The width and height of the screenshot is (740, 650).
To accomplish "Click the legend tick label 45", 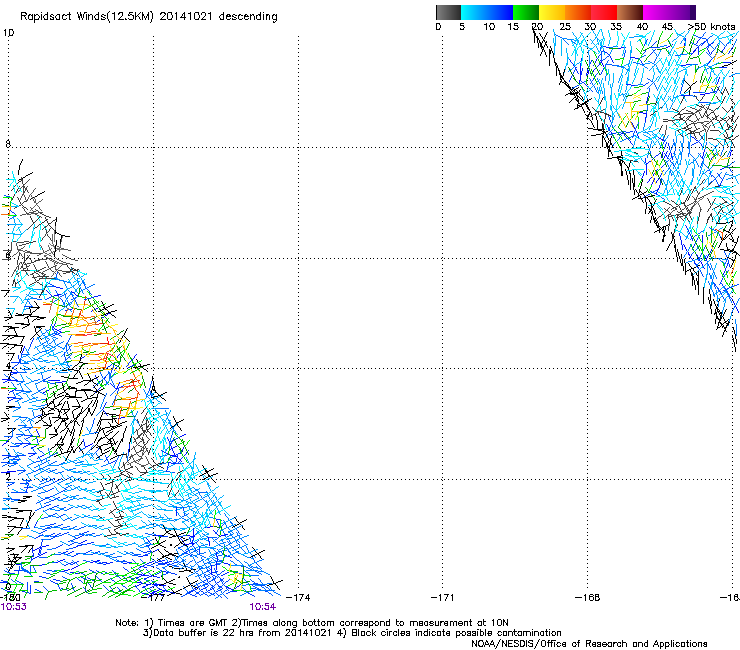I will [667, 27].
